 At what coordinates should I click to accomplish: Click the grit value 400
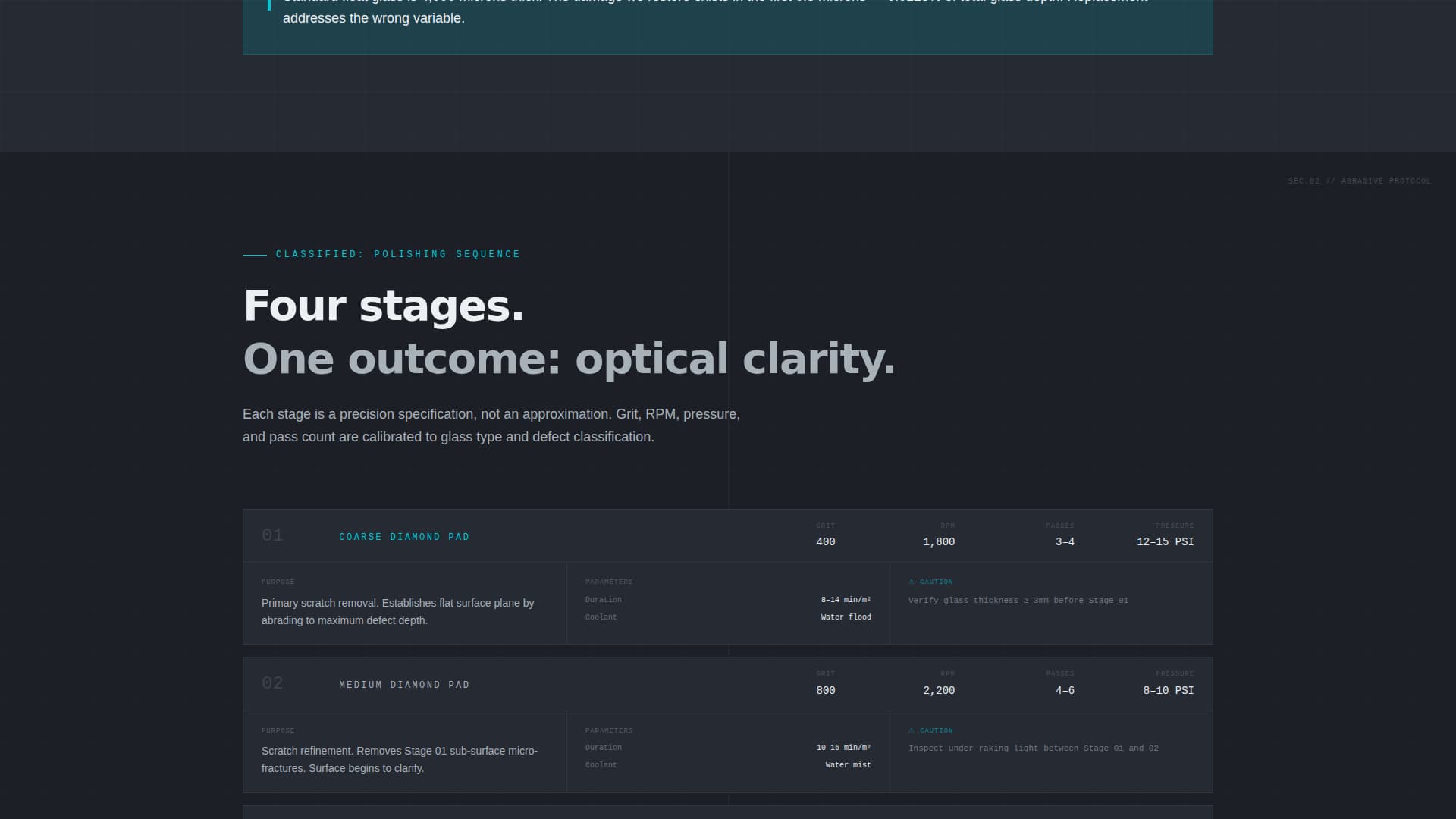click(x=826, y=542)
